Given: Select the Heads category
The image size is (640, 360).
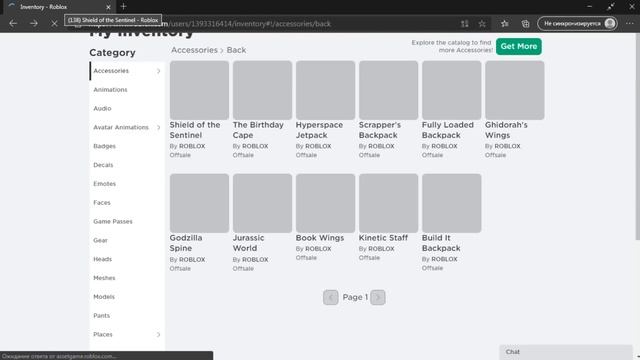Looking at the screenshot, I should pos(102,259).
